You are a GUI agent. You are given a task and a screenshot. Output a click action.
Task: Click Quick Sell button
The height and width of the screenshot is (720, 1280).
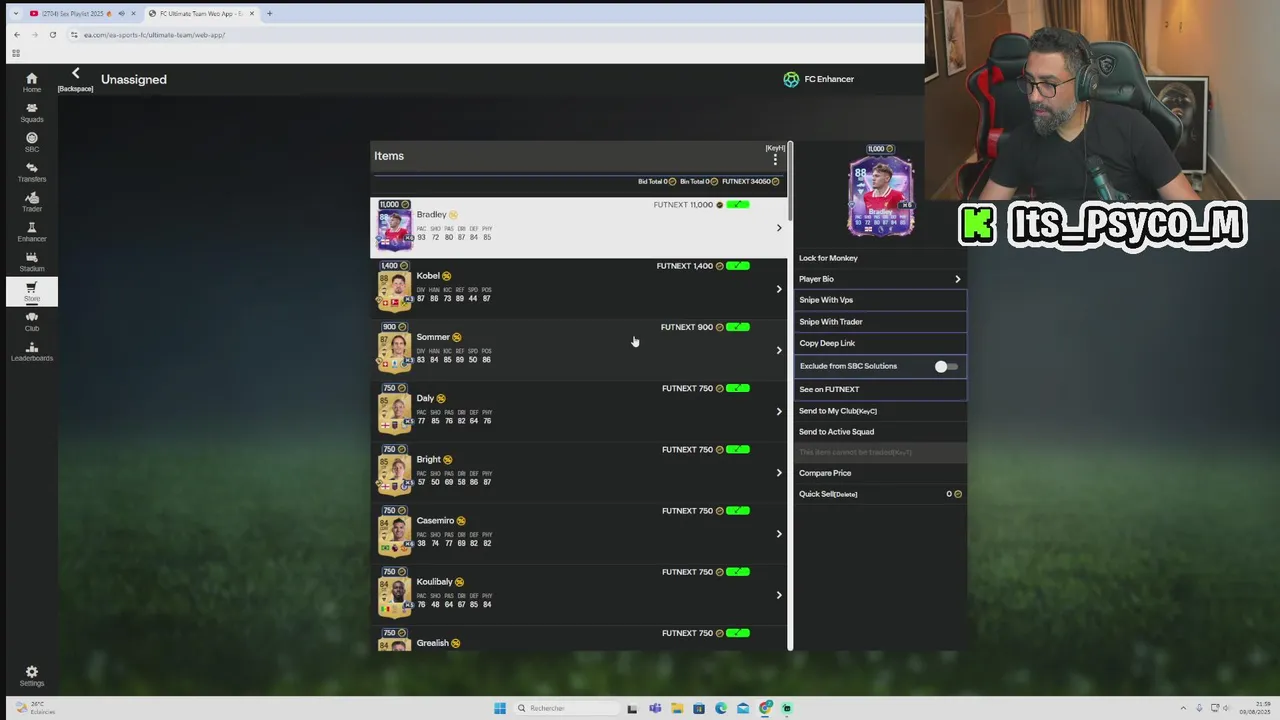coord(880,494)
